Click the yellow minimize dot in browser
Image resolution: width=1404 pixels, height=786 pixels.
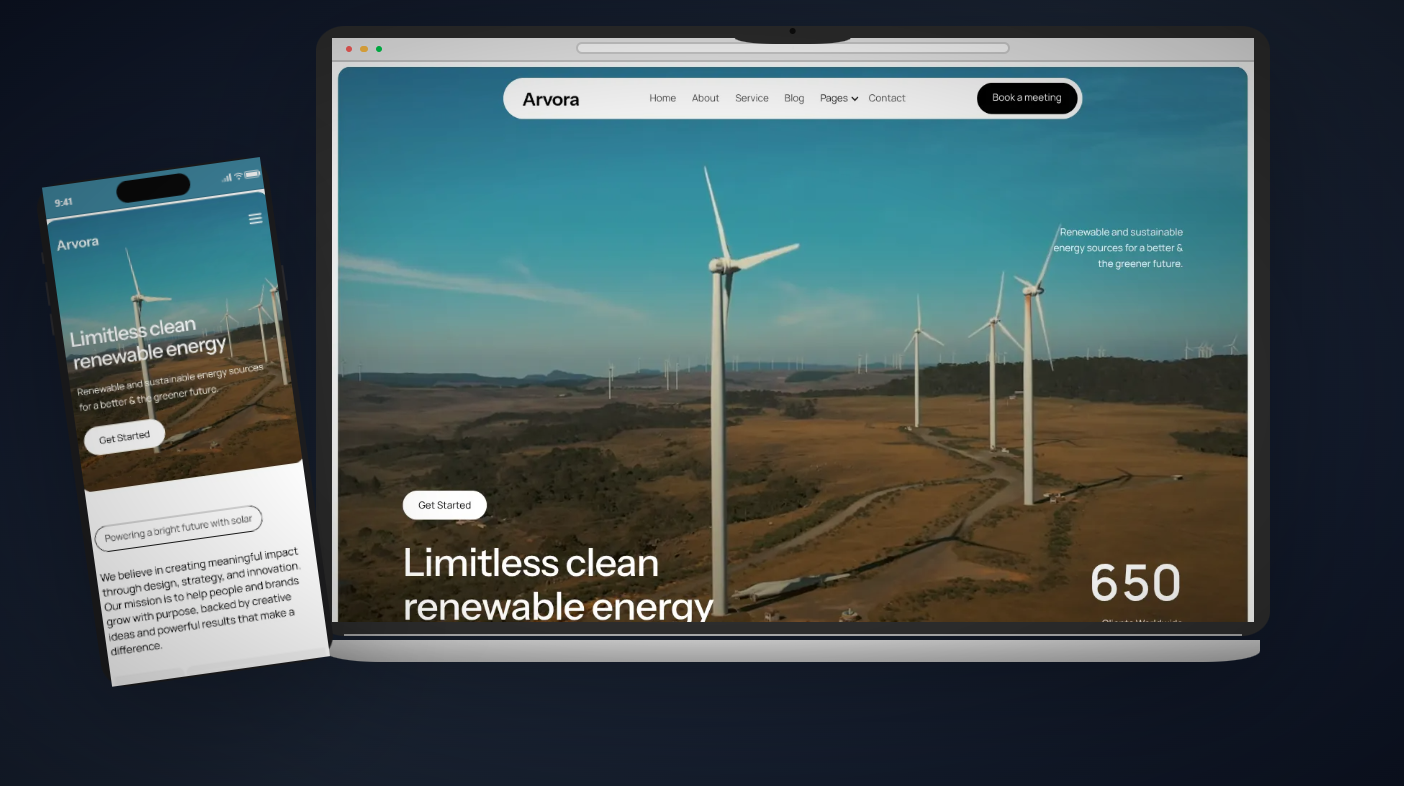coord(364,48)
